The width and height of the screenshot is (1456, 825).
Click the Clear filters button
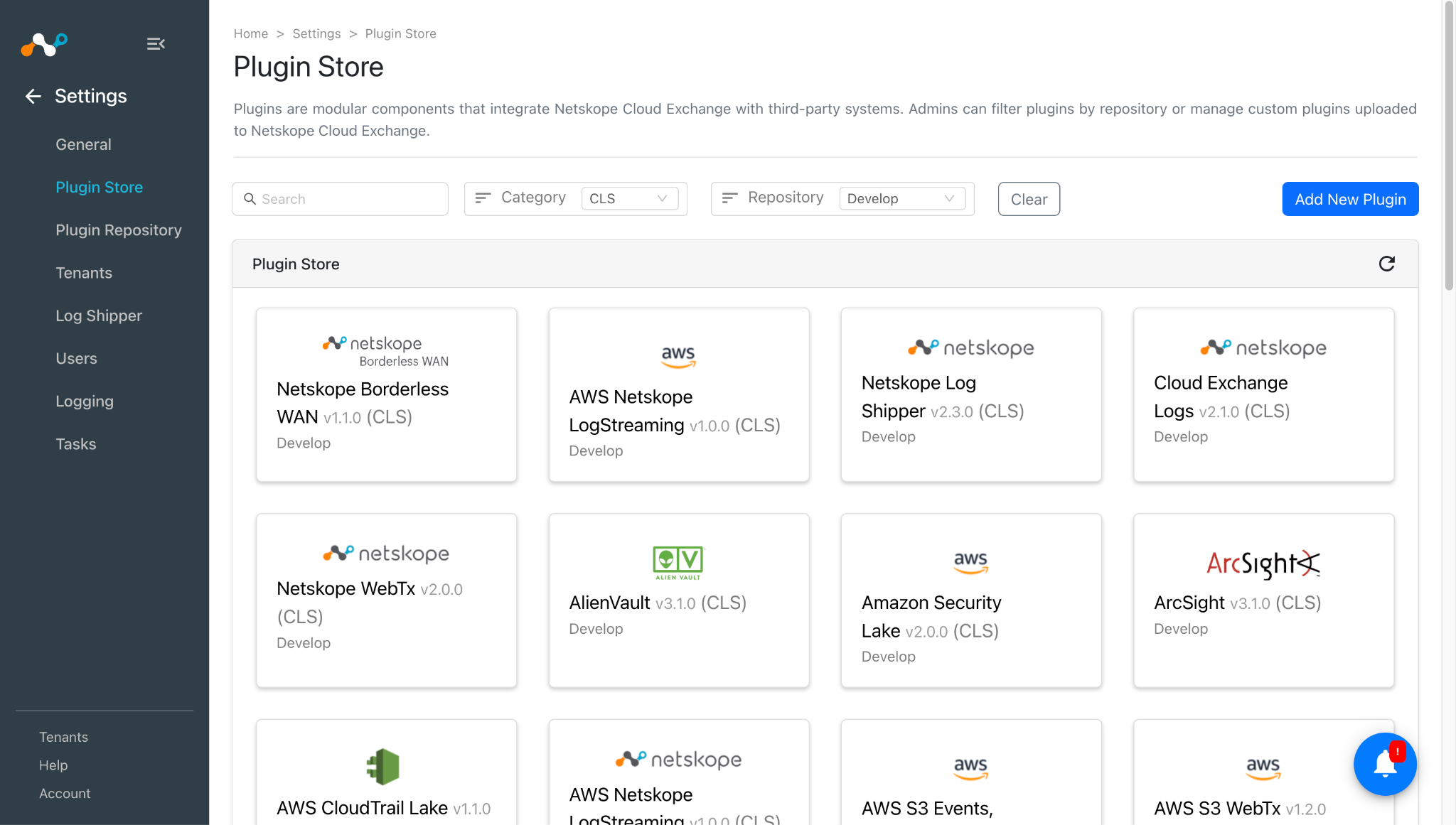1029,199
